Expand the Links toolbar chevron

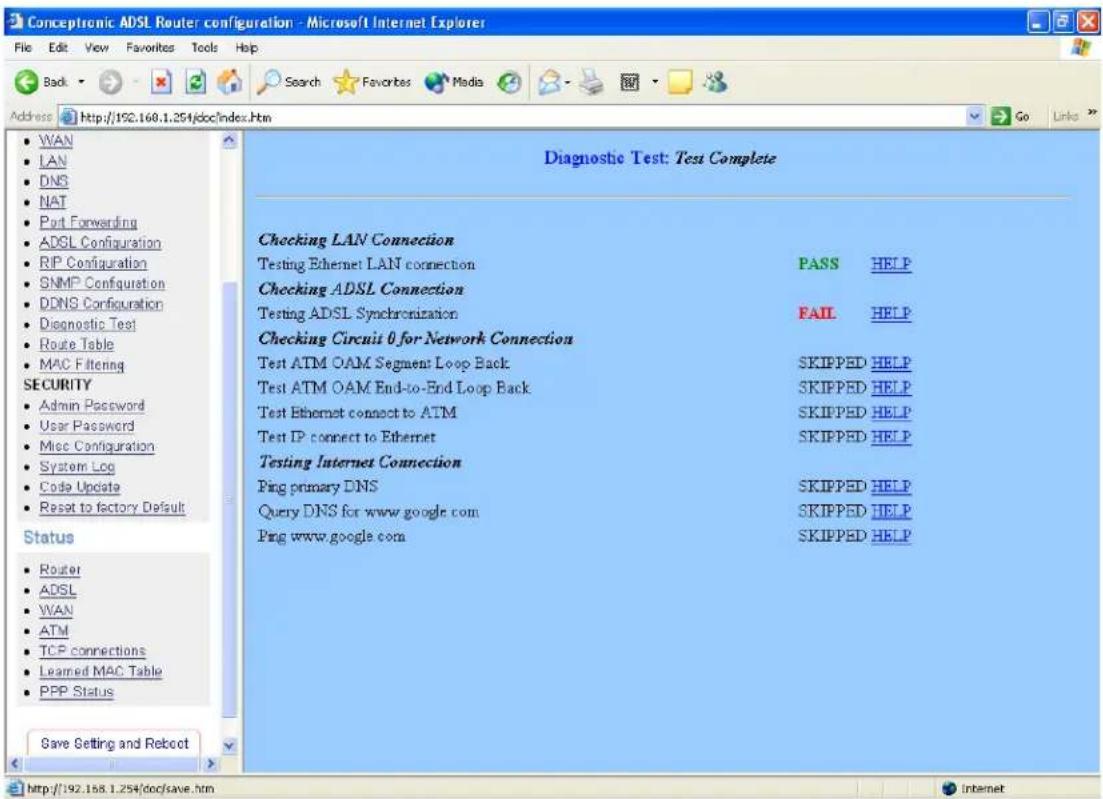tap(1092, 114)
